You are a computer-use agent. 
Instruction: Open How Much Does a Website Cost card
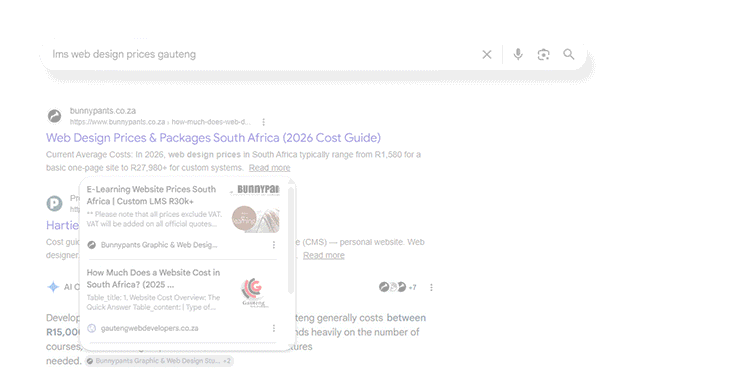tap(153, 278)
